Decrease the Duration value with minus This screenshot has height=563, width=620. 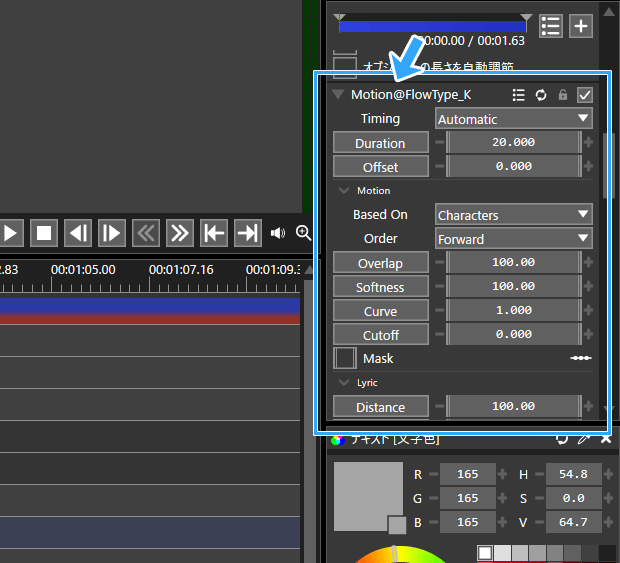click(440, 142)
